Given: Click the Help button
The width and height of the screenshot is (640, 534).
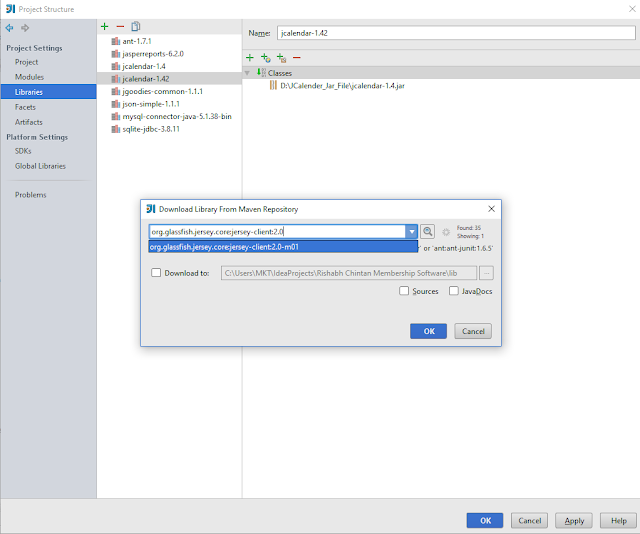Looking at the screenshot, I should [618, 521].
